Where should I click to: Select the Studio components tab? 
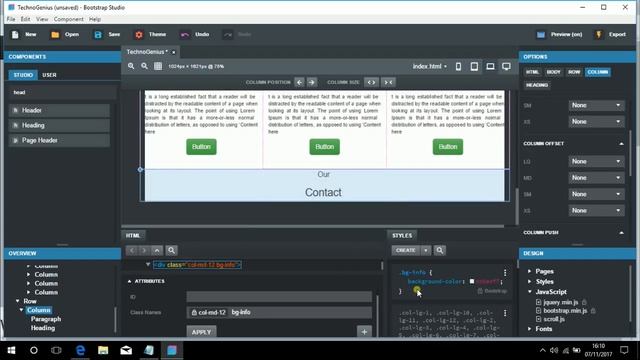point(23,75)
